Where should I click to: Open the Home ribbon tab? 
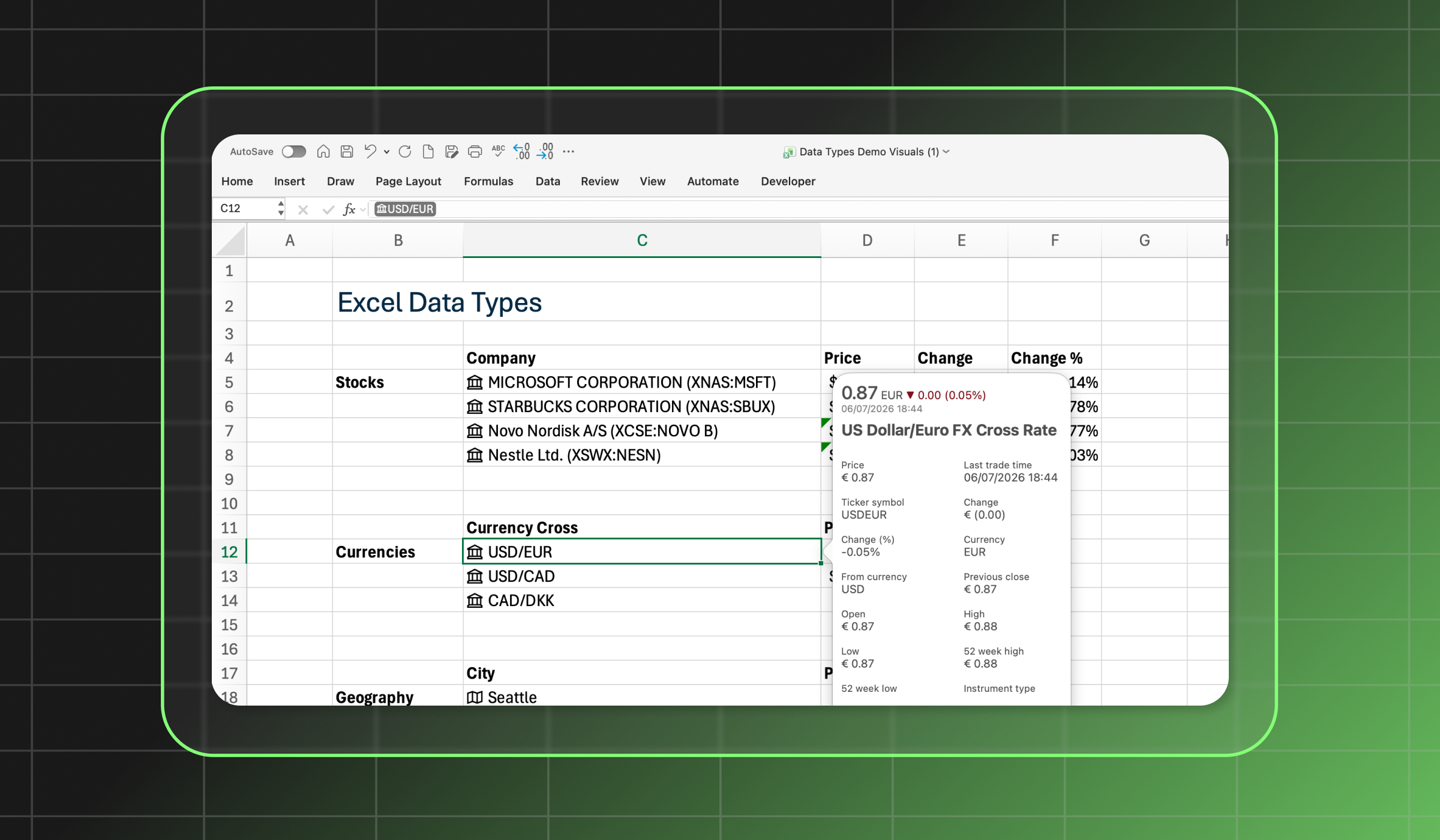coord(237,181)
